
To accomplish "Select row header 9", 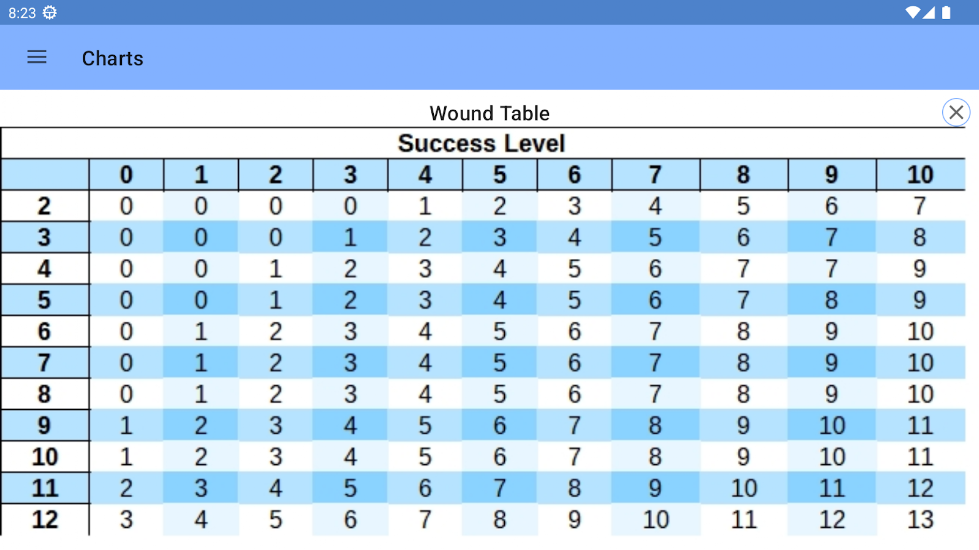I will coord(44,425).
